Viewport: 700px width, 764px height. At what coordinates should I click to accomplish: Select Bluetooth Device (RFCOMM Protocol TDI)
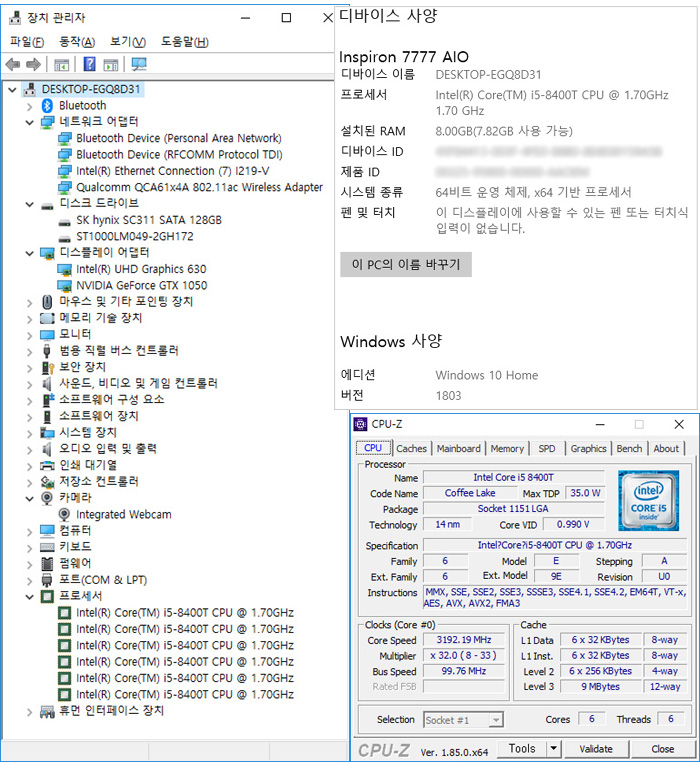click(x=179, y=154)
